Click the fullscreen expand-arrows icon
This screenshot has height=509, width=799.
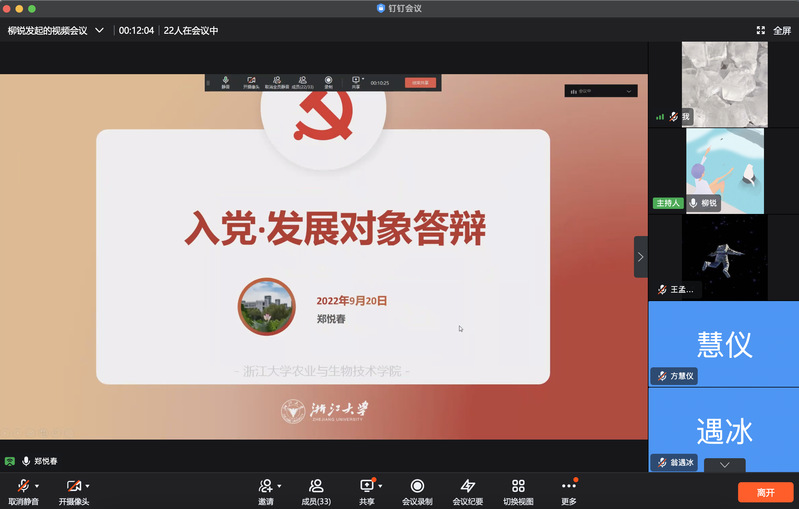click(x=761, y=31)
